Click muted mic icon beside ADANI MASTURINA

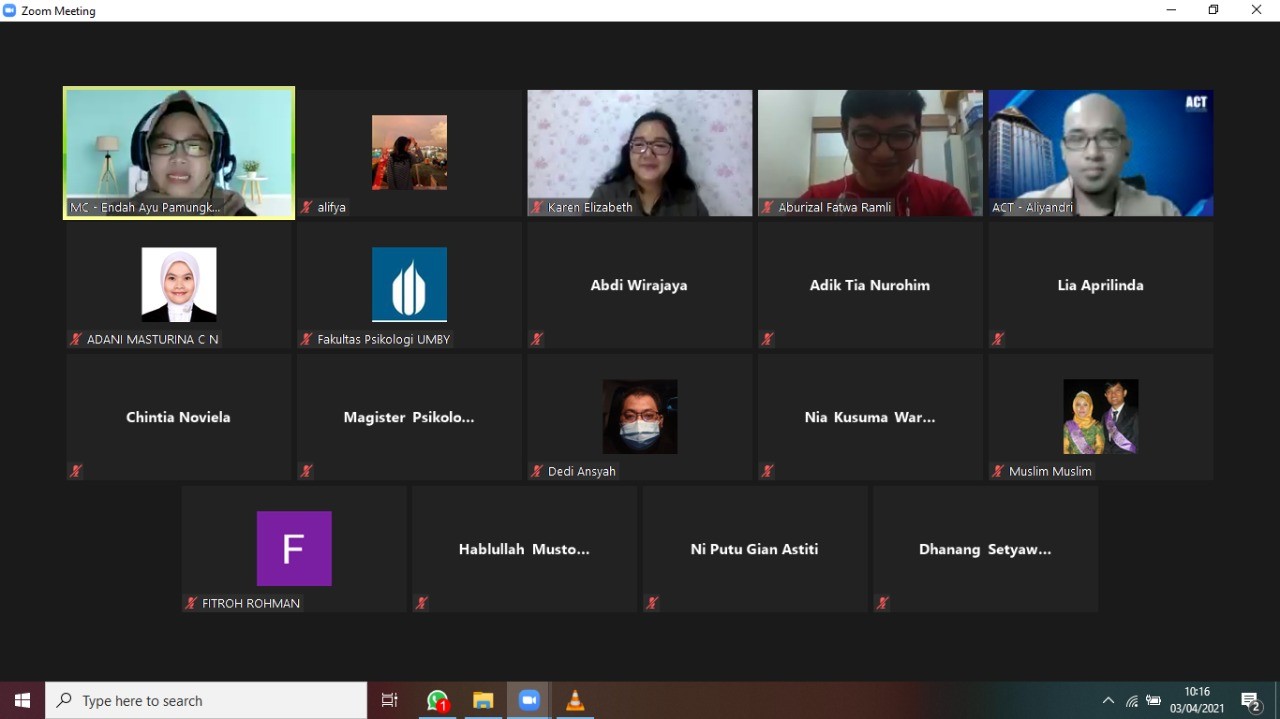(76, 339)
